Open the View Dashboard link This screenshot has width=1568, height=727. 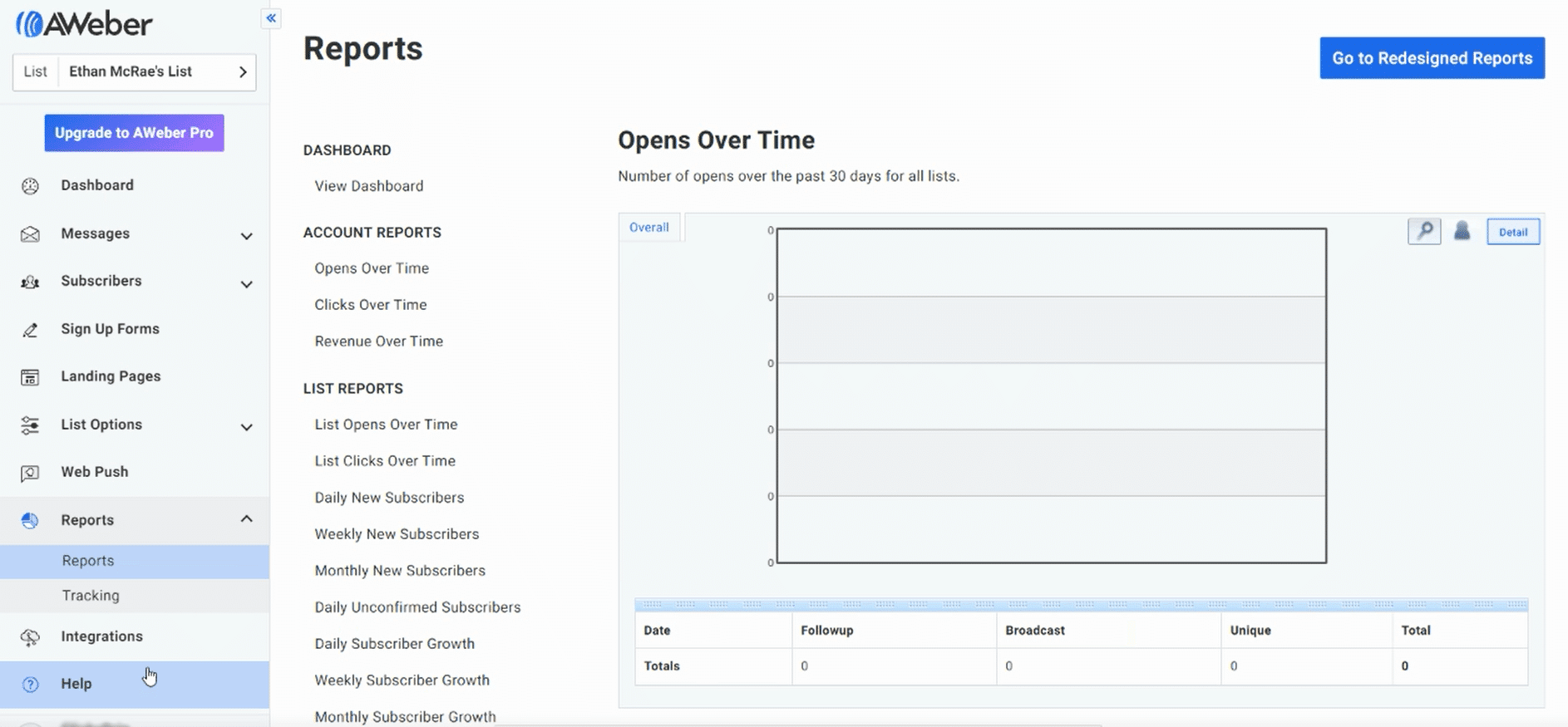[369, 186]
